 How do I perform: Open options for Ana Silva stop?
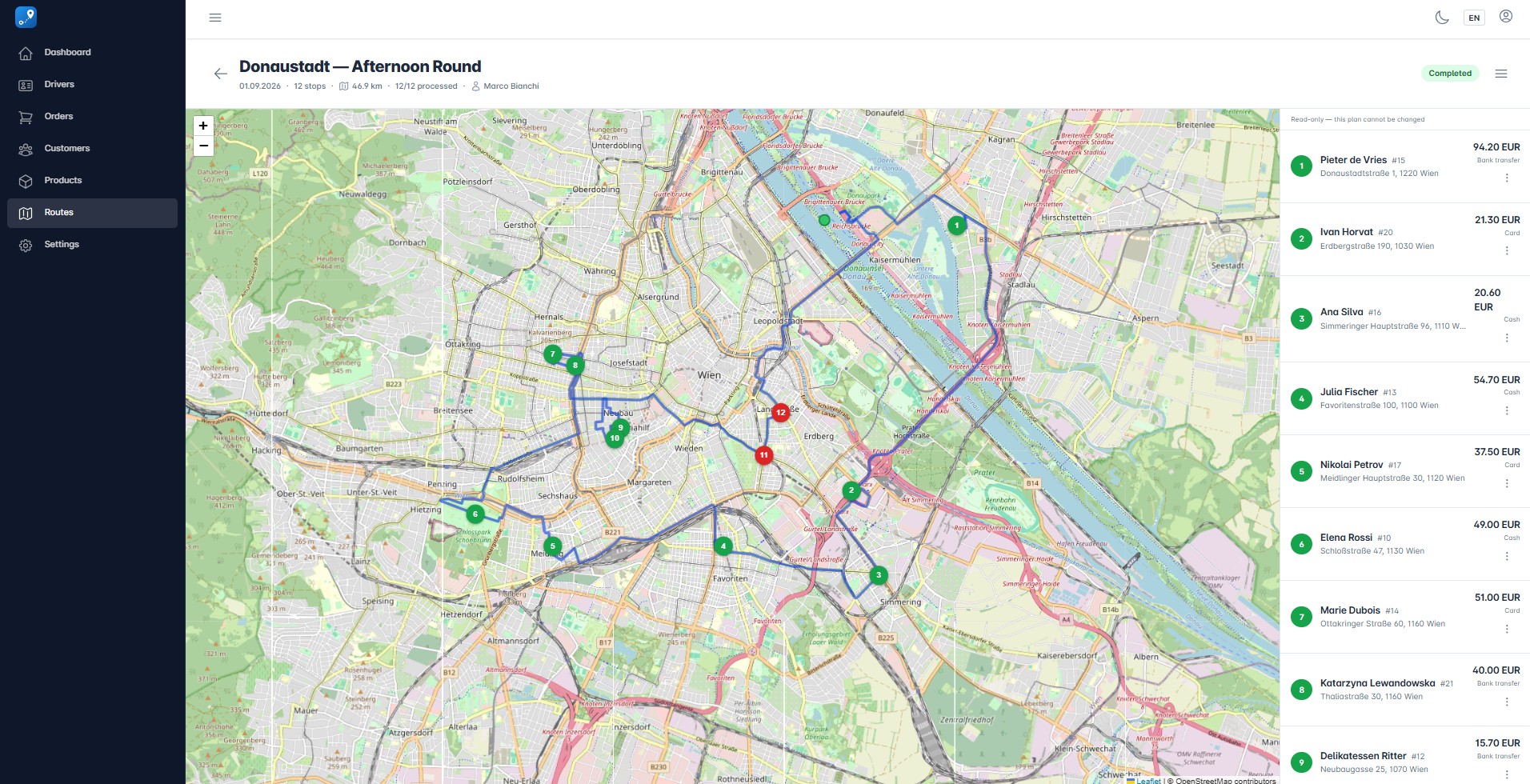1507,338
